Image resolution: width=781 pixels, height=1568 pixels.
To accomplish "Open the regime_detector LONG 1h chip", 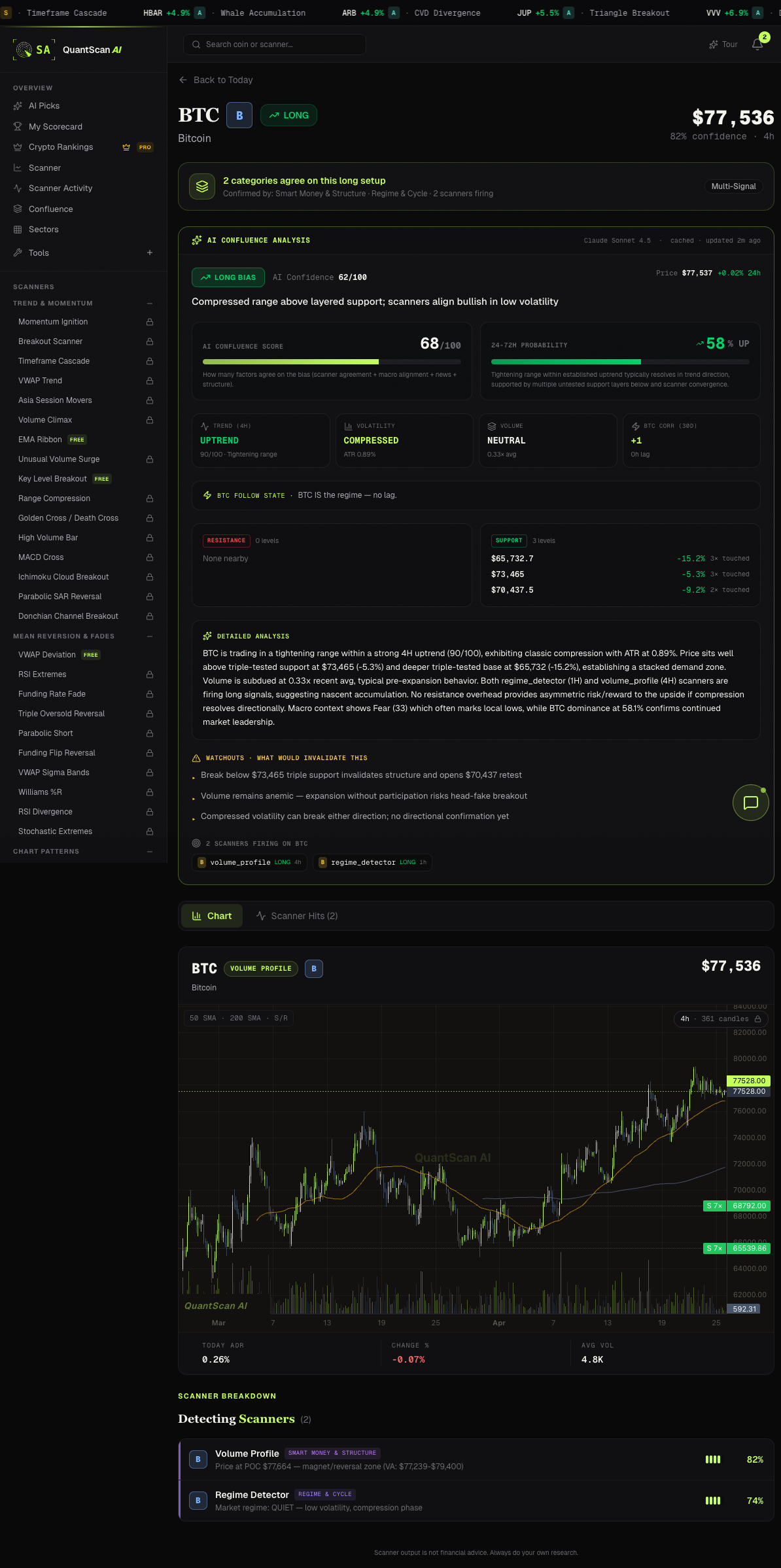I will pos(372,862).
